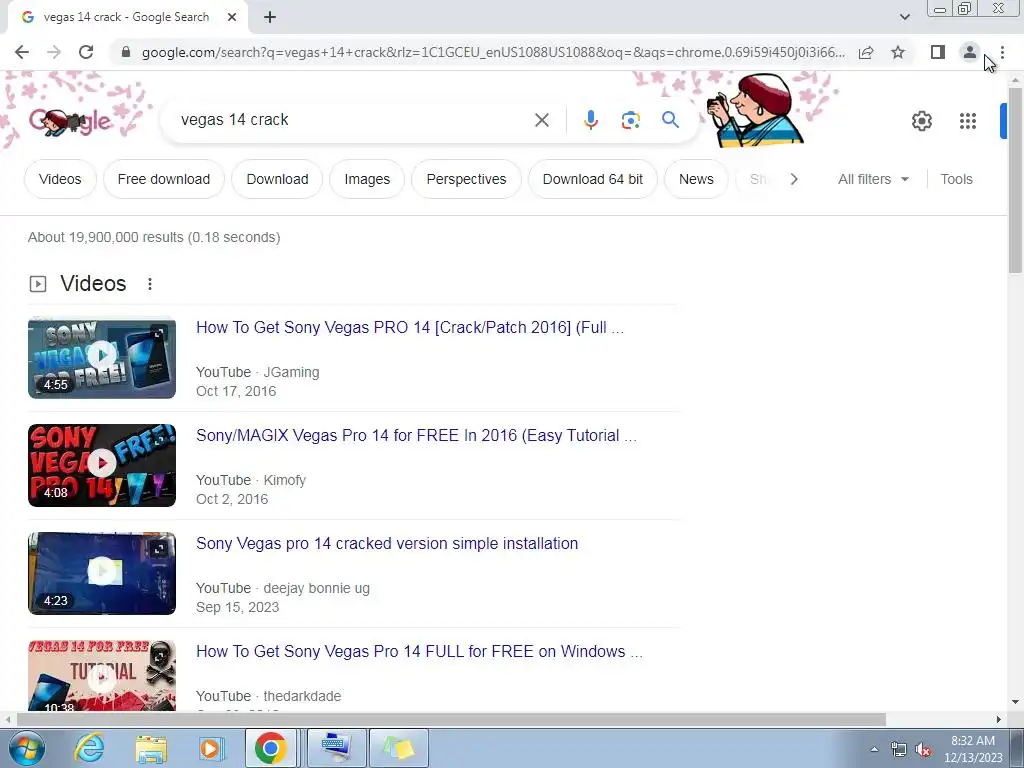Screen dimensions: 1024x768
Task: Open the Chrome profile avatar
Action: tap(970, 52)
